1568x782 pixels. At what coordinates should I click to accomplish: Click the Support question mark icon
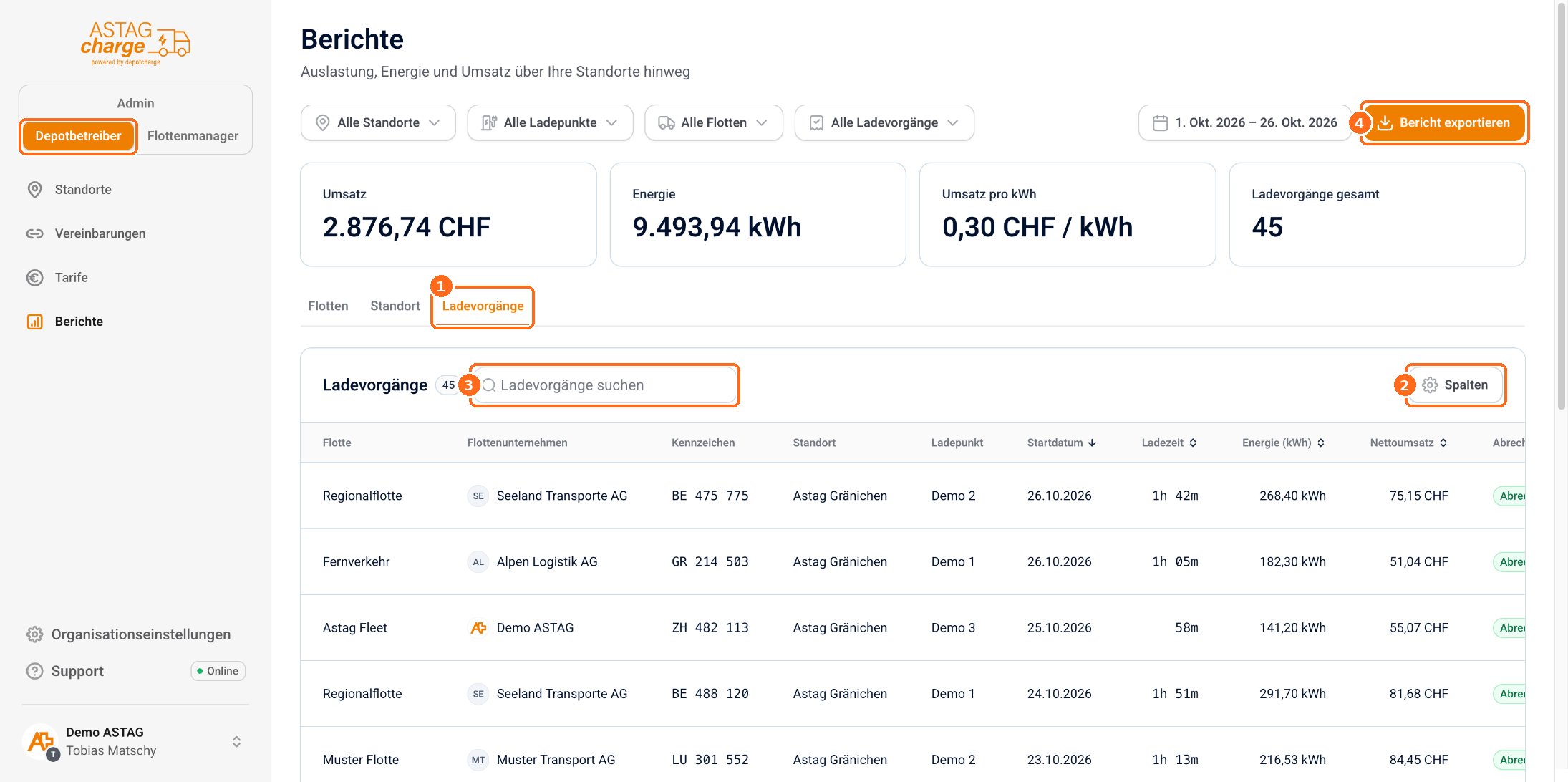tap(34, 671)
